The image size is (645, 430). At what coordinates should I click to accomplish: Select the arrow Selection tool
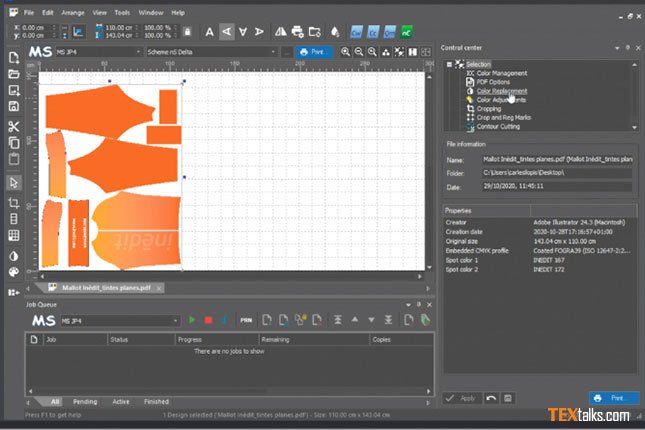pos(13,182)
